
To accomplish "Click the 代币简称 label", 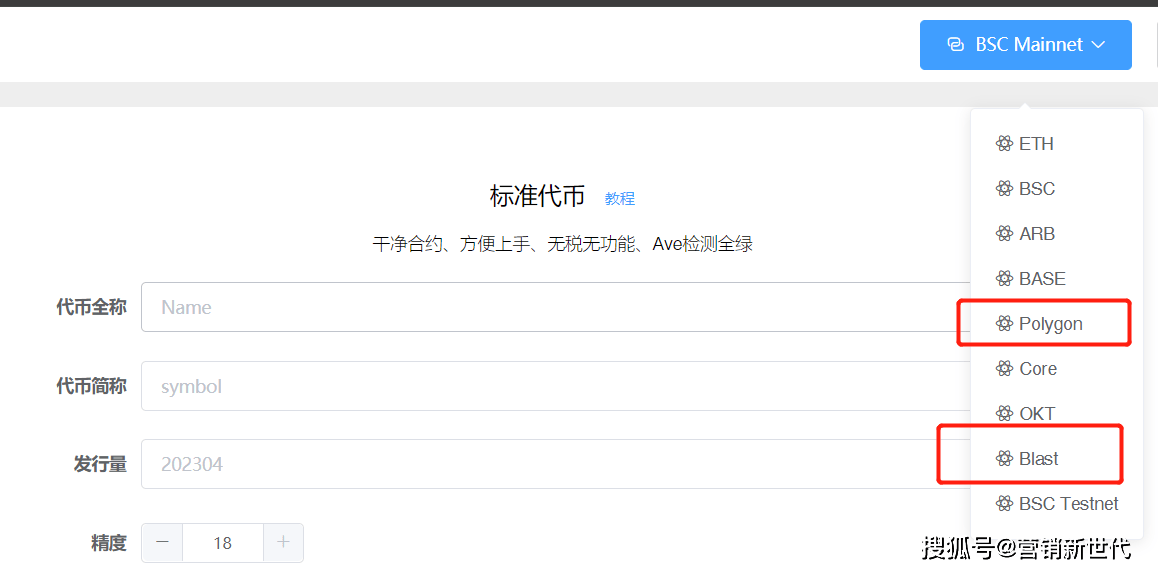I will click(91, 386).
